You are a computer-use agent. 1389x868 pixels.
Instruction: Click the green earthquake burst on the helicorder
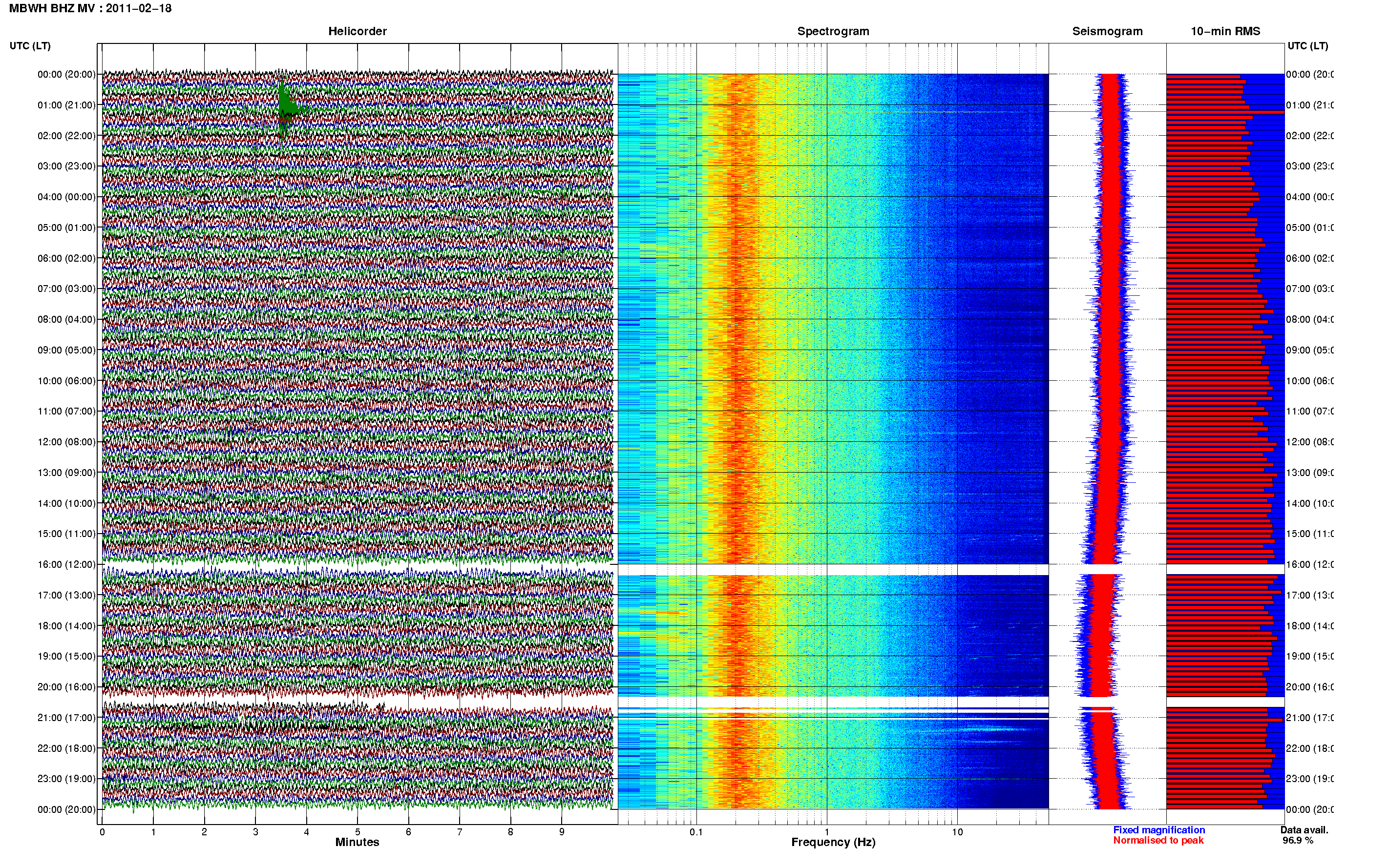[287, 107]
